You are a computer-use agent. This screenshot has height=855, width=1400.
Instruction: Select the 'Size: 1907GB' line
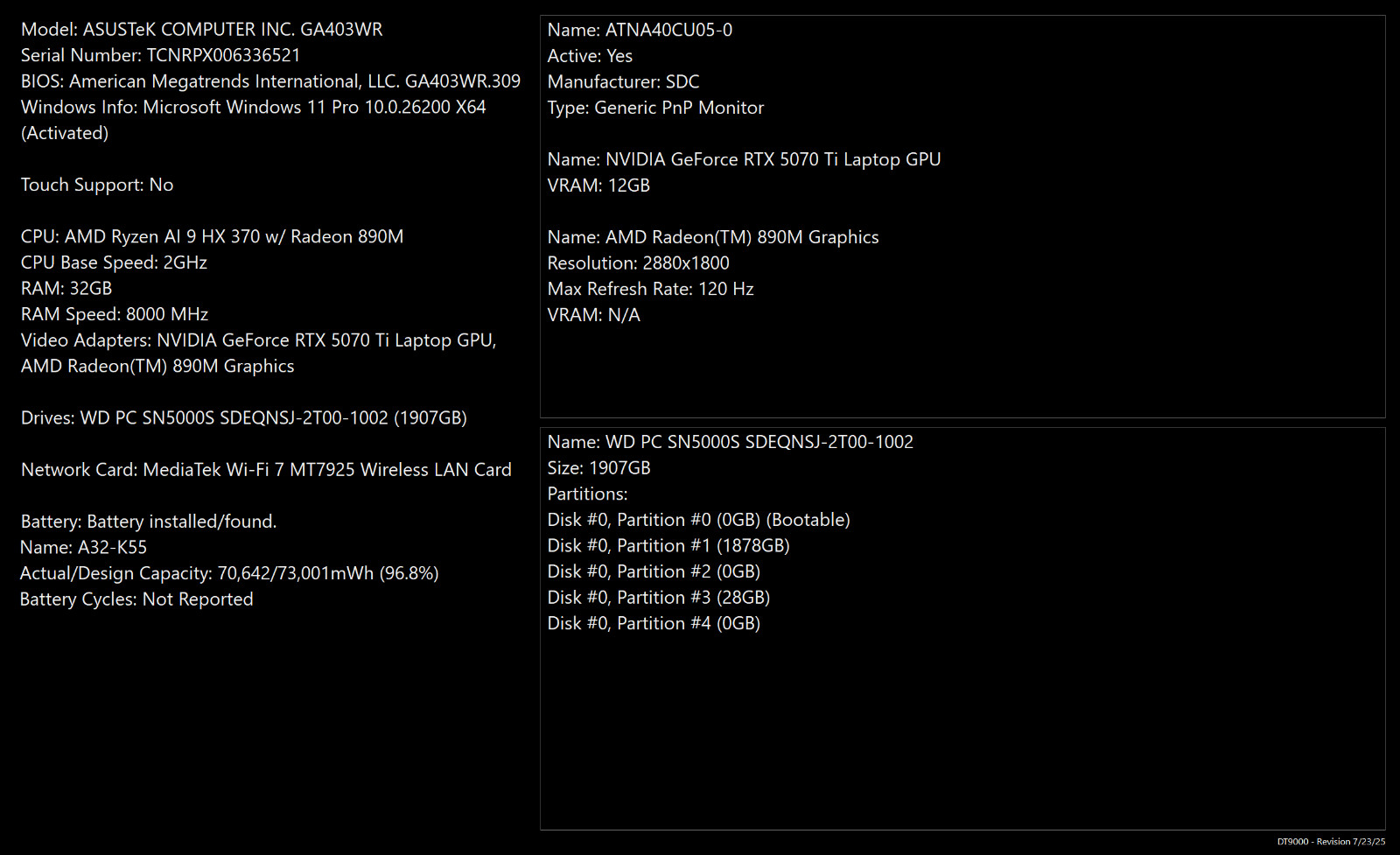[599, 468]
